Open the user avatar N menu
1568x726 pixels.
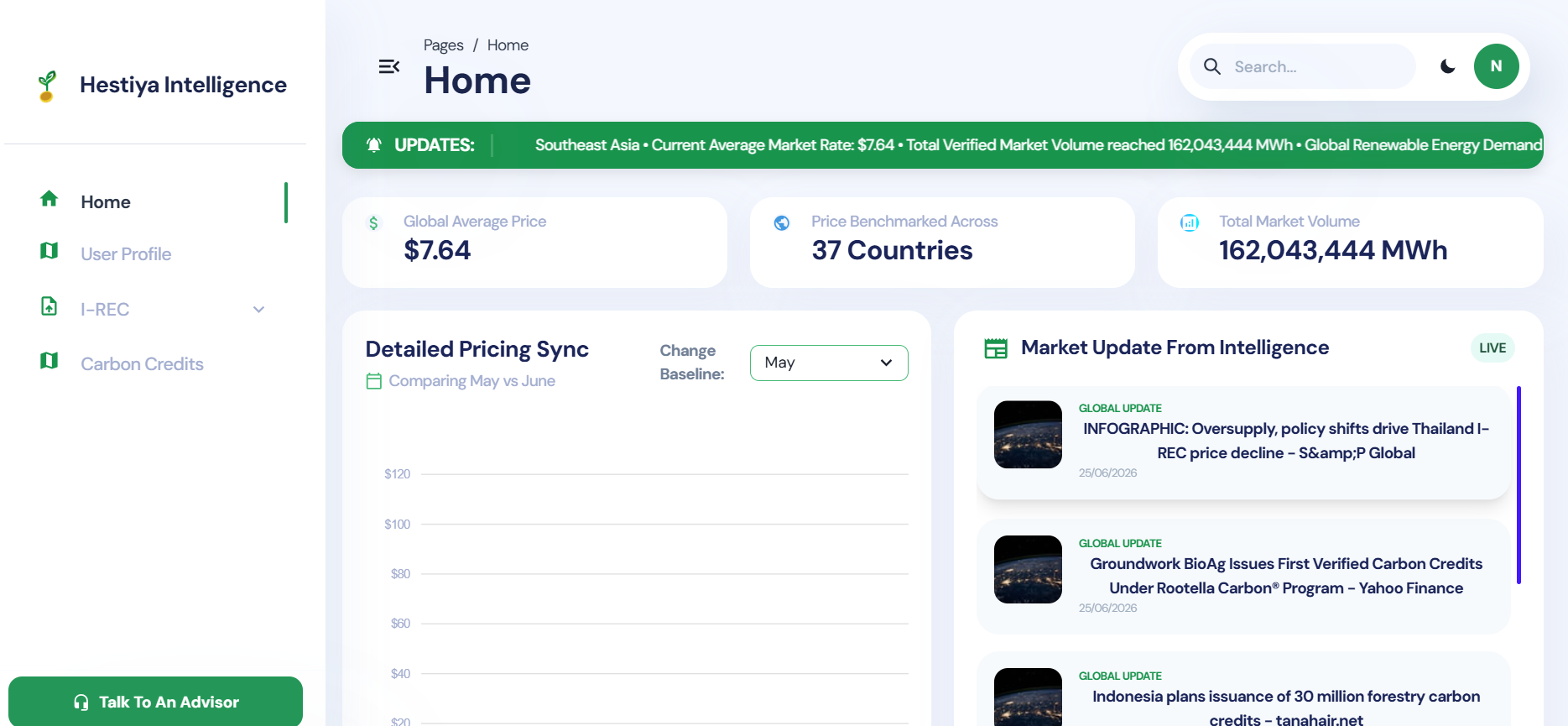pyautogui.click(x=1497, y=66)
